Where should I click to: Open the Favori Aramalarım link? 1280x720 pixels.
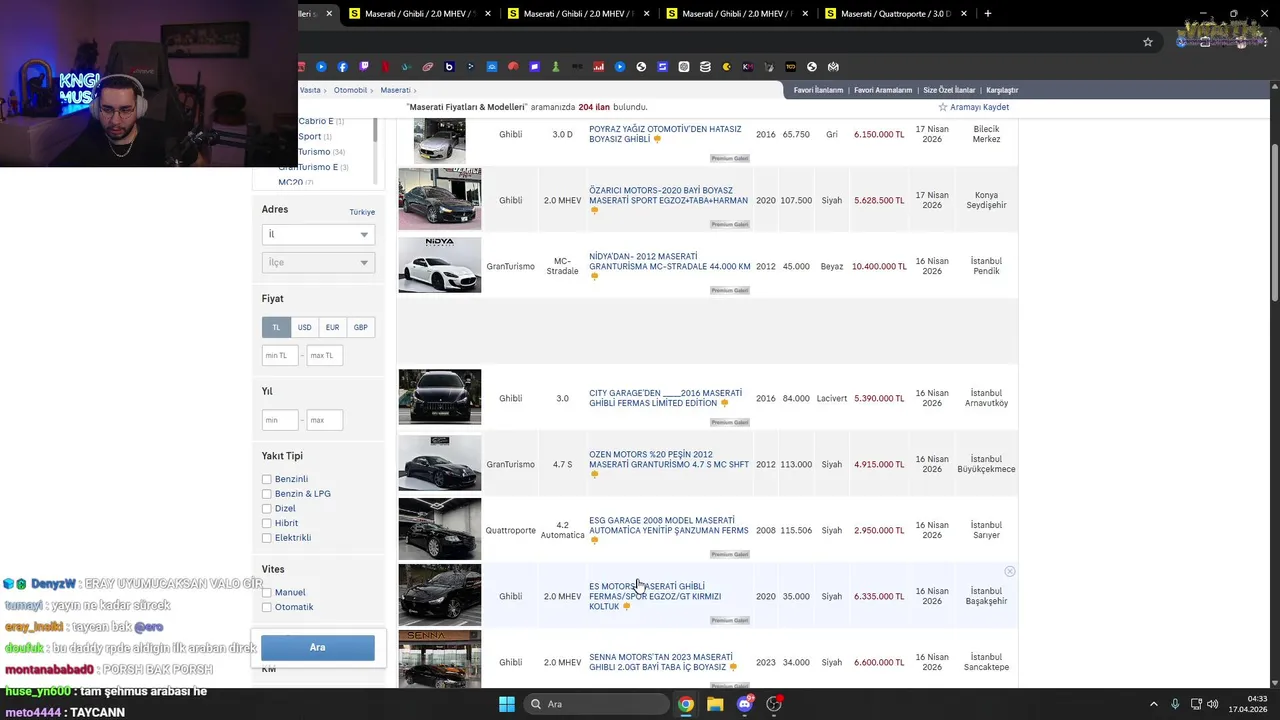point(883,90)
